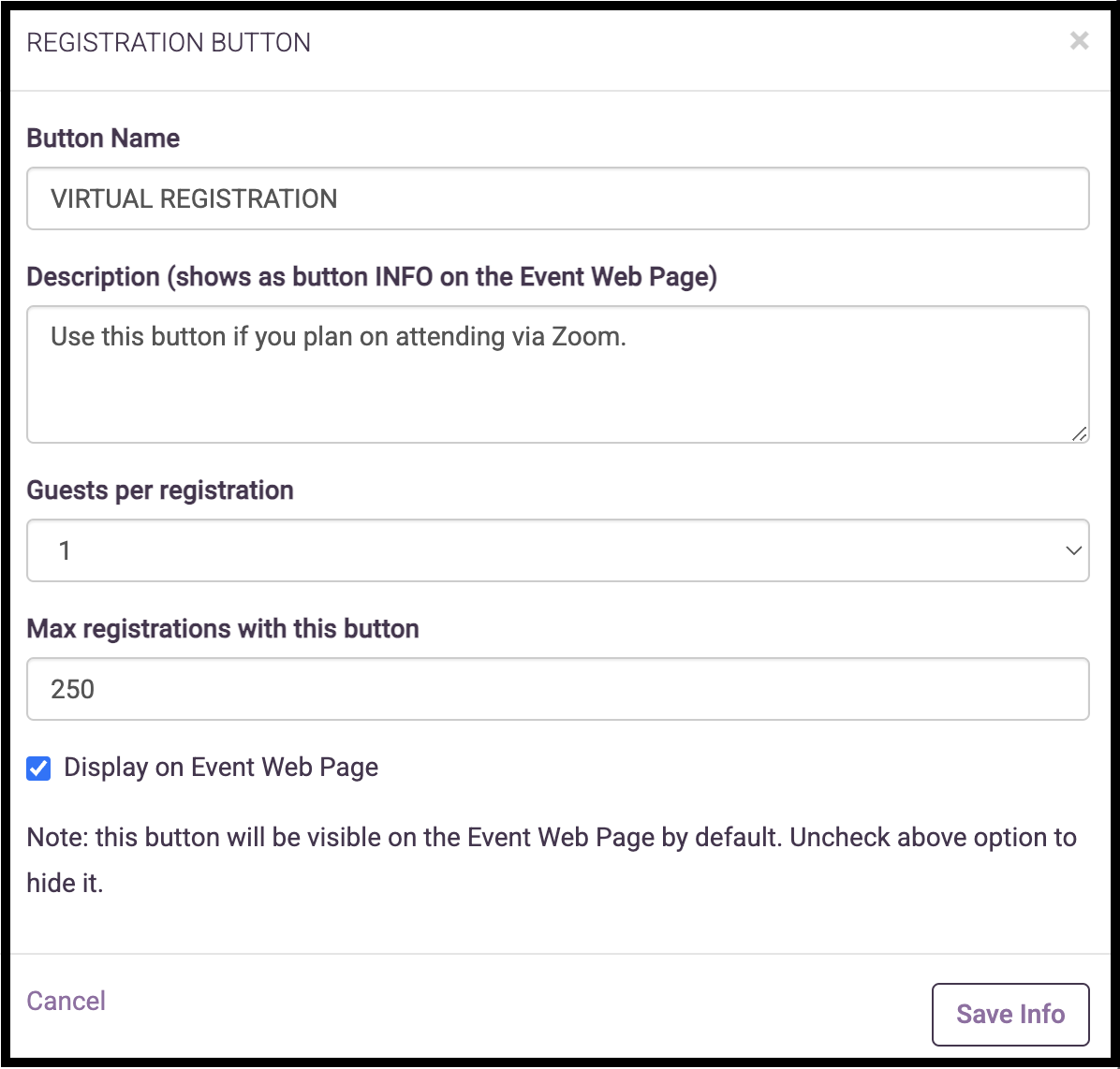Click the REGISTRATION BUTTON dialog title
Image resolution: width=1120 pixels, height=1069 pixels.
tap(169, 43)
